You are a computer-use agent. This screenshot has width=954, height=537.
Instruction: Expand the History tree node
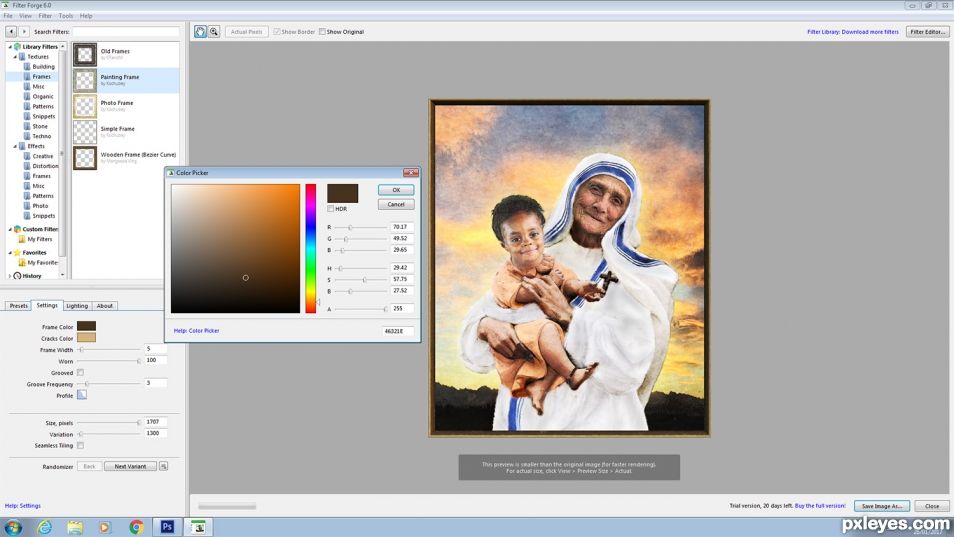click(x=10, y=276)
